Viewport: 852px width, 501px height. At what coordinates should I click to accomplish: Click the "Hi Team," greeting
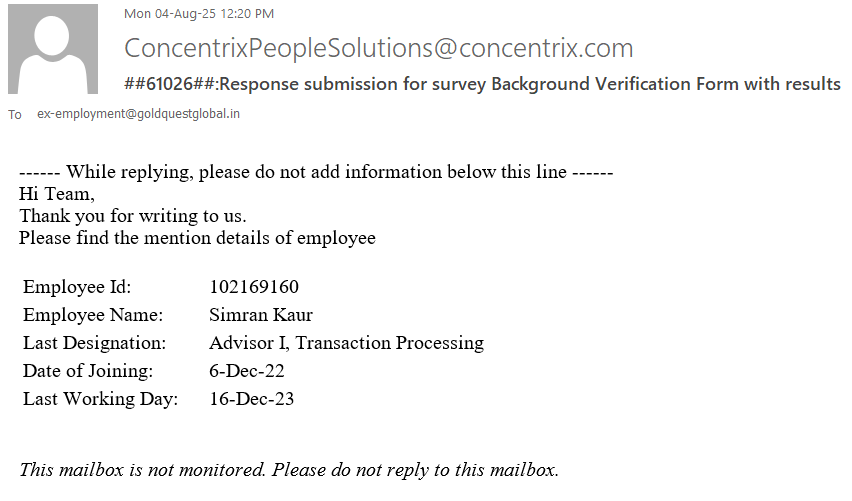click(57, 194)
